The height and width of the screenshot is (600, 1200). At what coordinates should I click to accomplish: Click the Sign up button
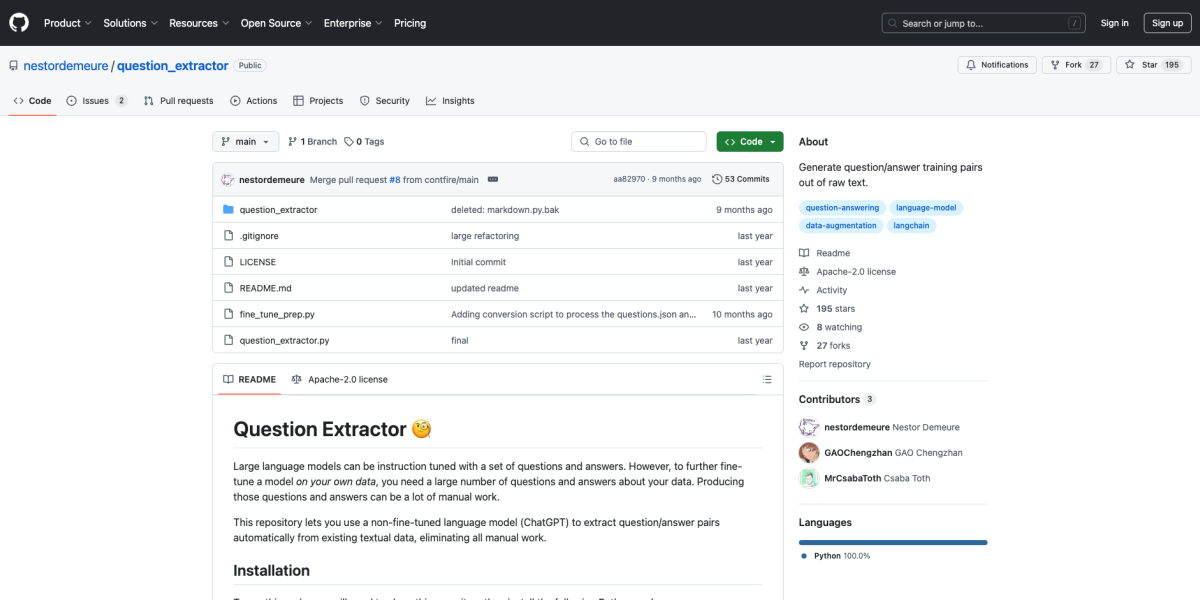pos(1167,23)
